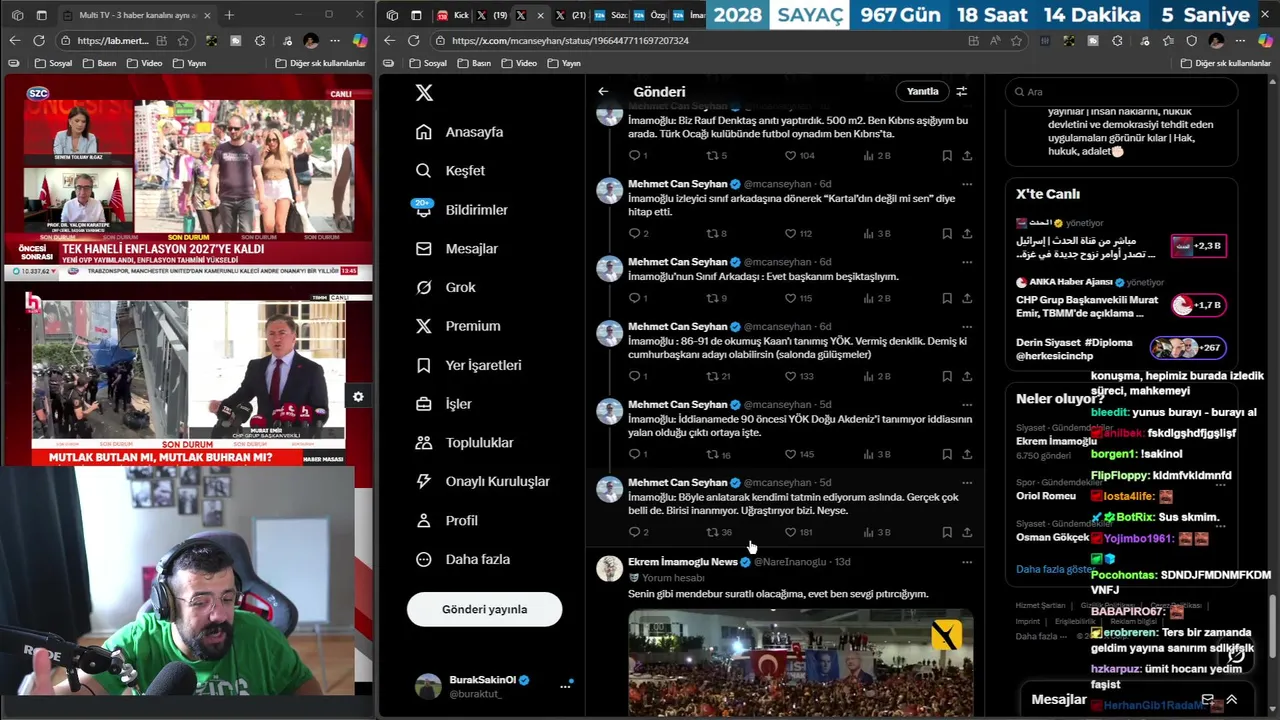Repost the "Kartal'dın değil mi sen" tweet
Image resolution: width=1280 pixels, height=720 pixels.
point(713,233)
